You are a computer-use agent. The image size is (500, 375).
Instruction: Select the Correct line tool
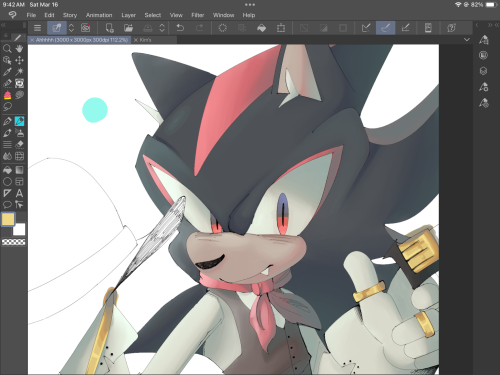(19, 205)
